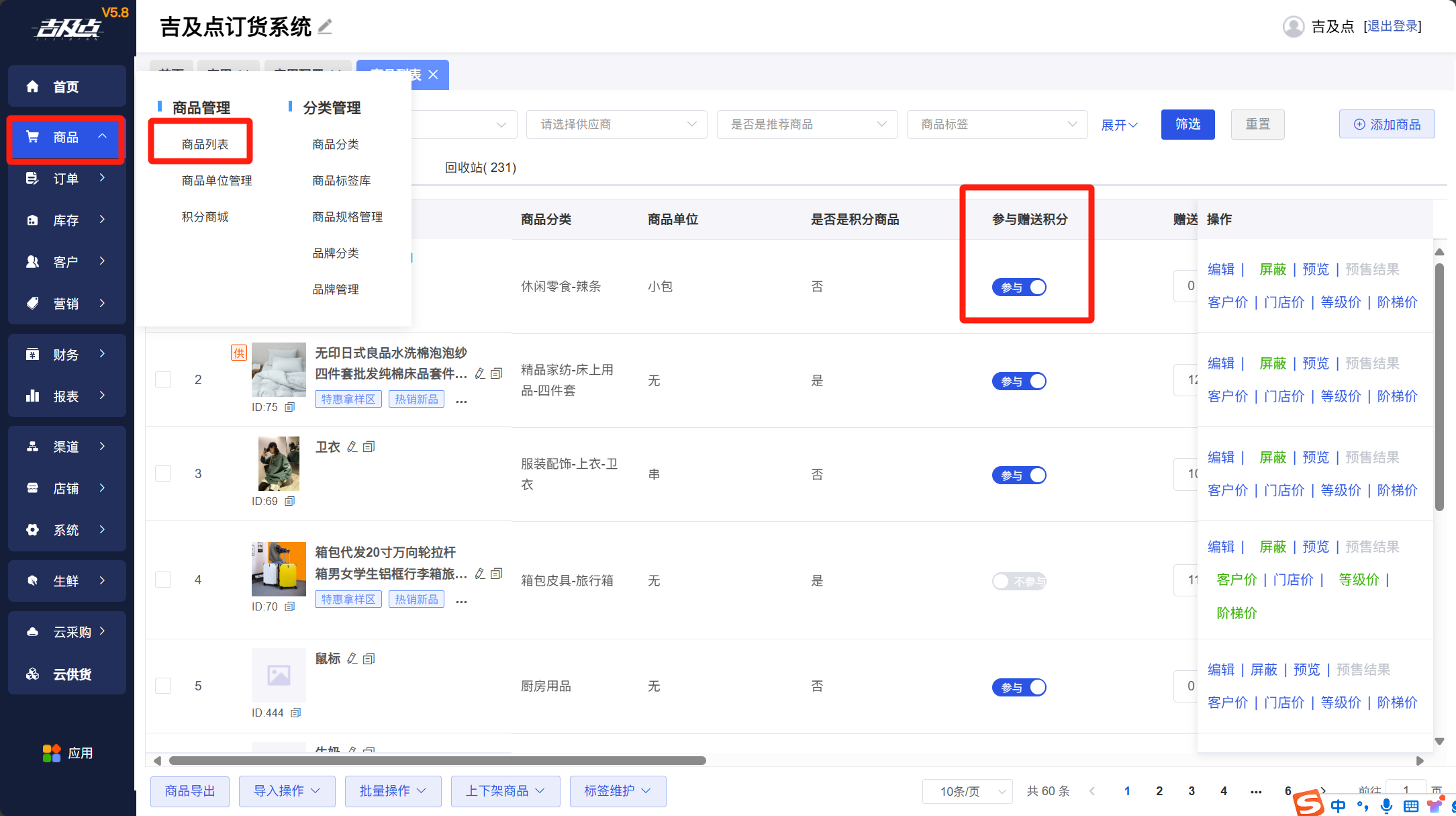Click the next page arrow in pagination
The width and height of the screenshot is (1456, 816).
(1322, 790)
